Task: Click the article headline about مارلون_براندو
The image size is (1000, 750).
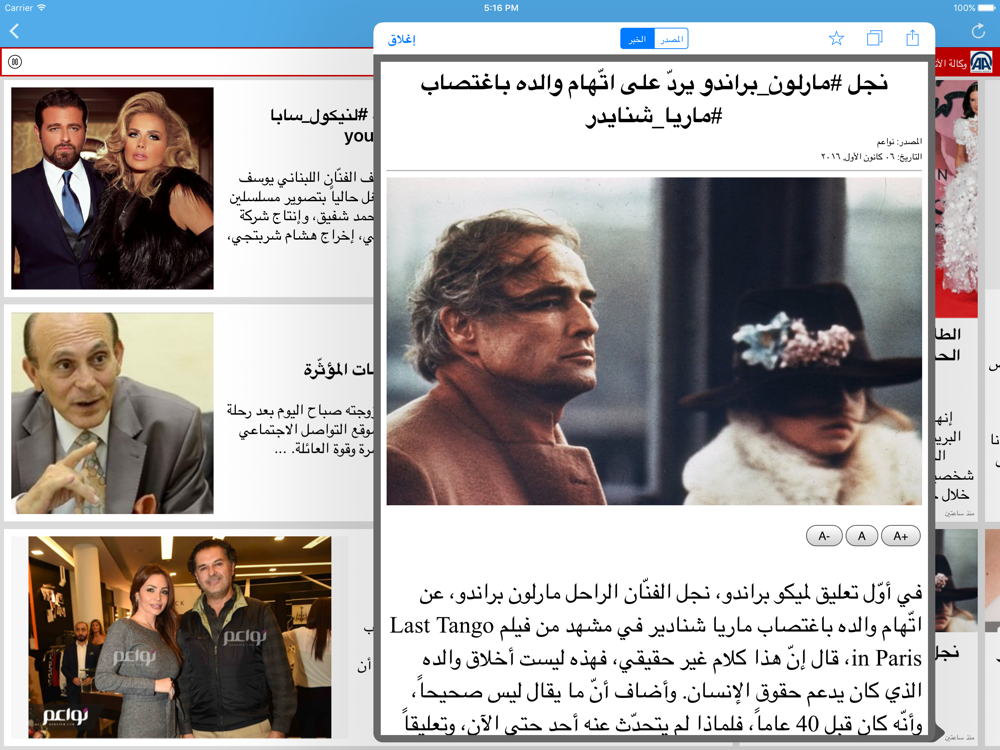Action: point(654,100)
